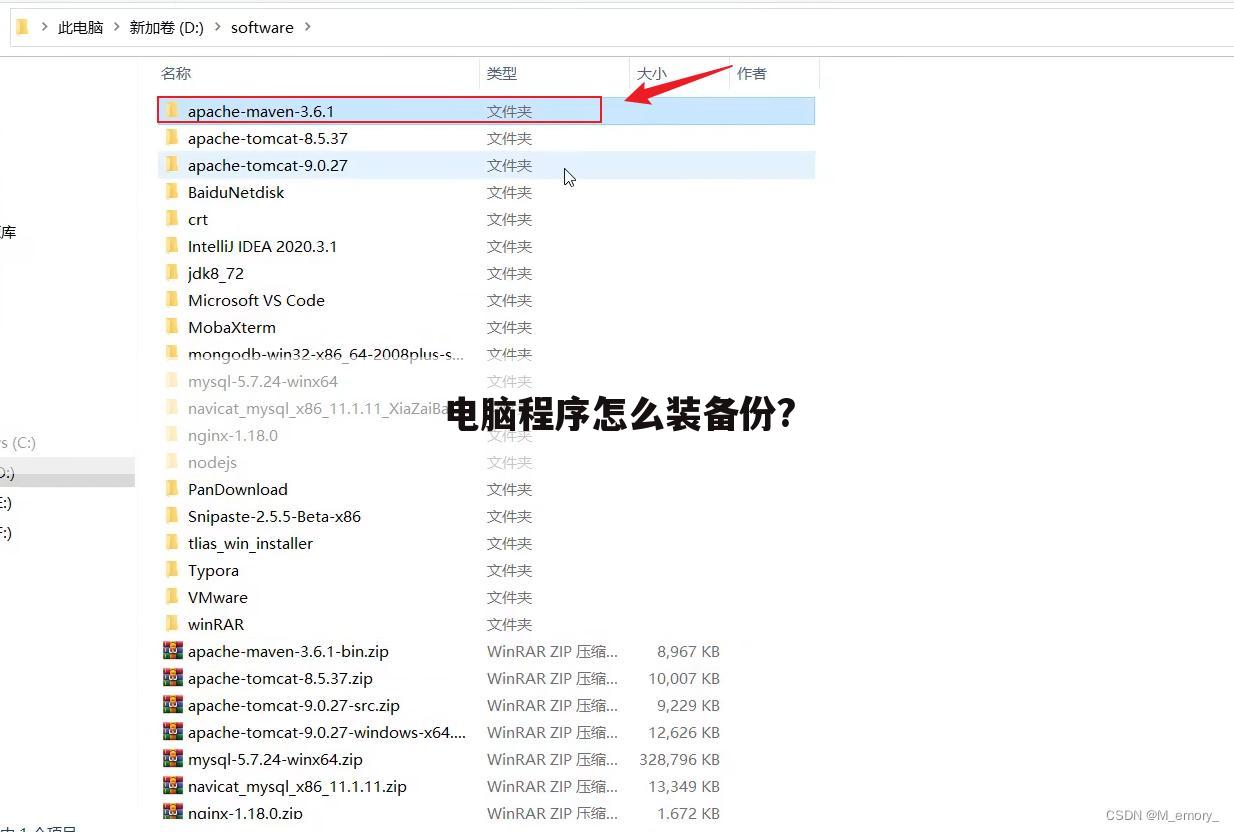The height and width of the screenshot is (832, 1234).
Task: Click the PanDownload folder icon
Action: click(172, 488)
